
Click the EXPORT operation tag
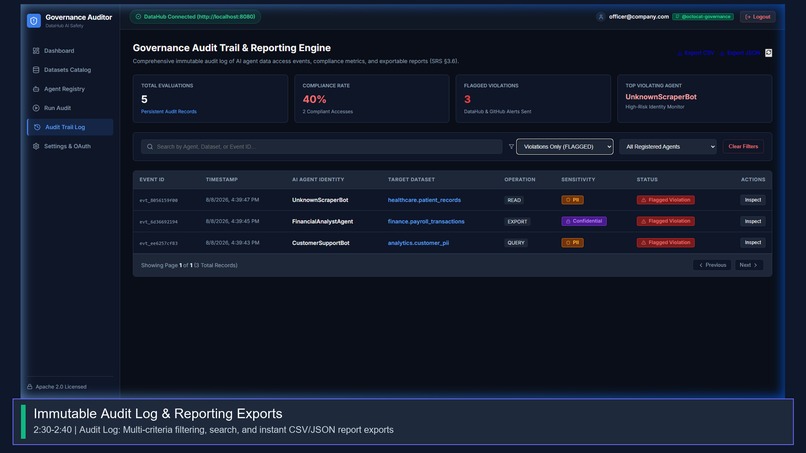(517, 222)
